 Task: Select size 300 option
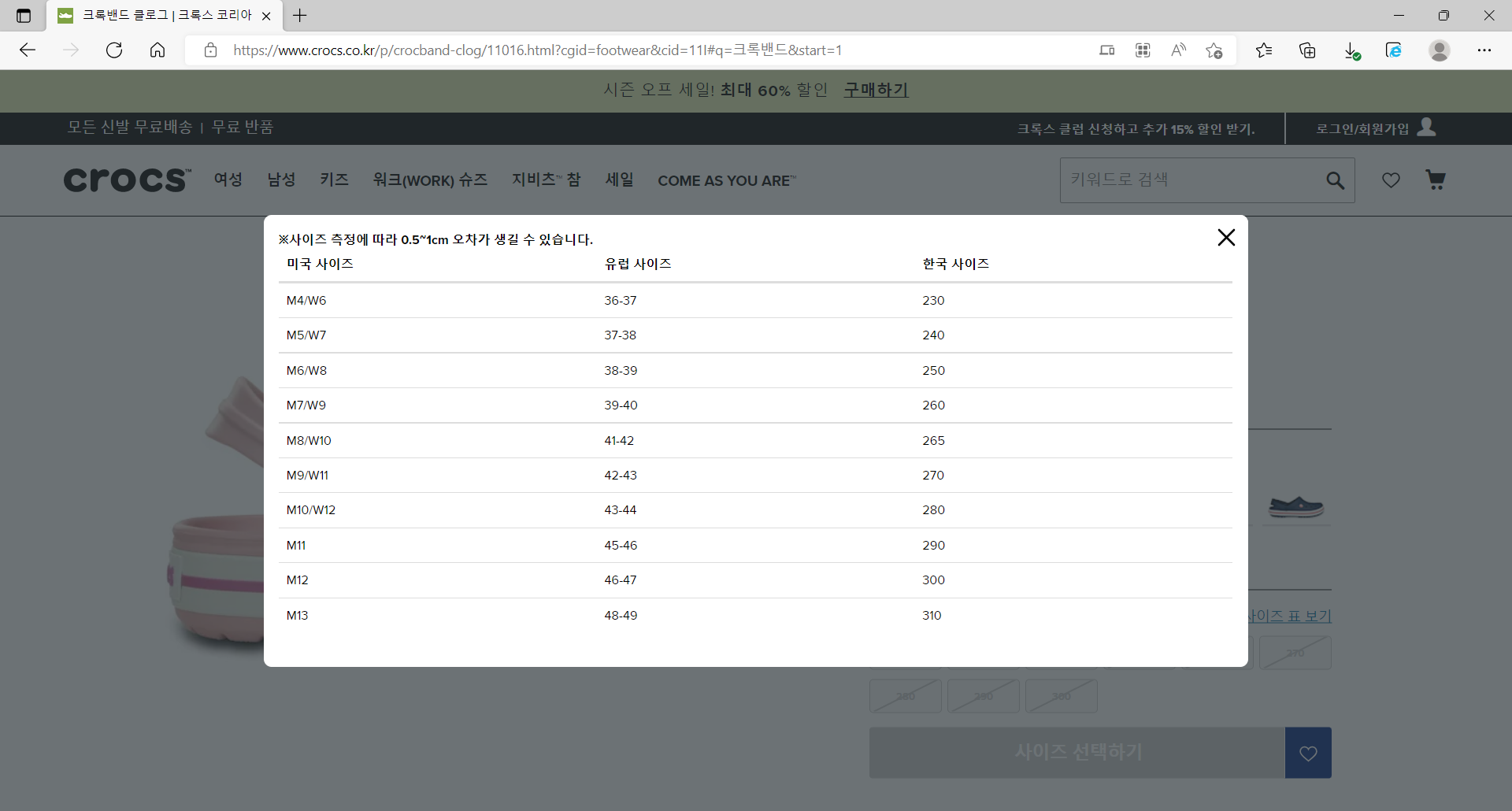click(x=1062, y=696)
